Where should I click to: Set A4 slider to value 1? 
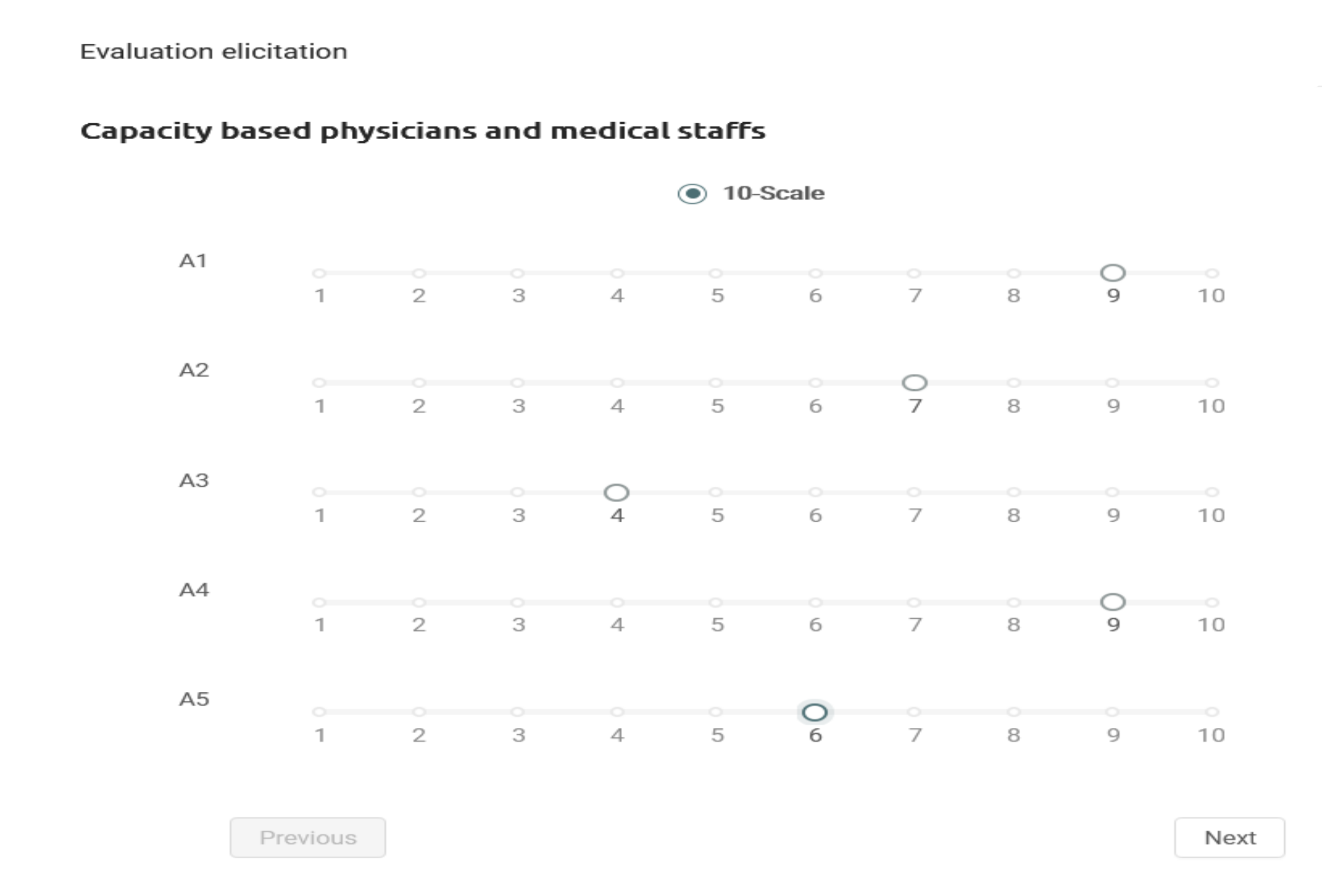pos(320,602)
